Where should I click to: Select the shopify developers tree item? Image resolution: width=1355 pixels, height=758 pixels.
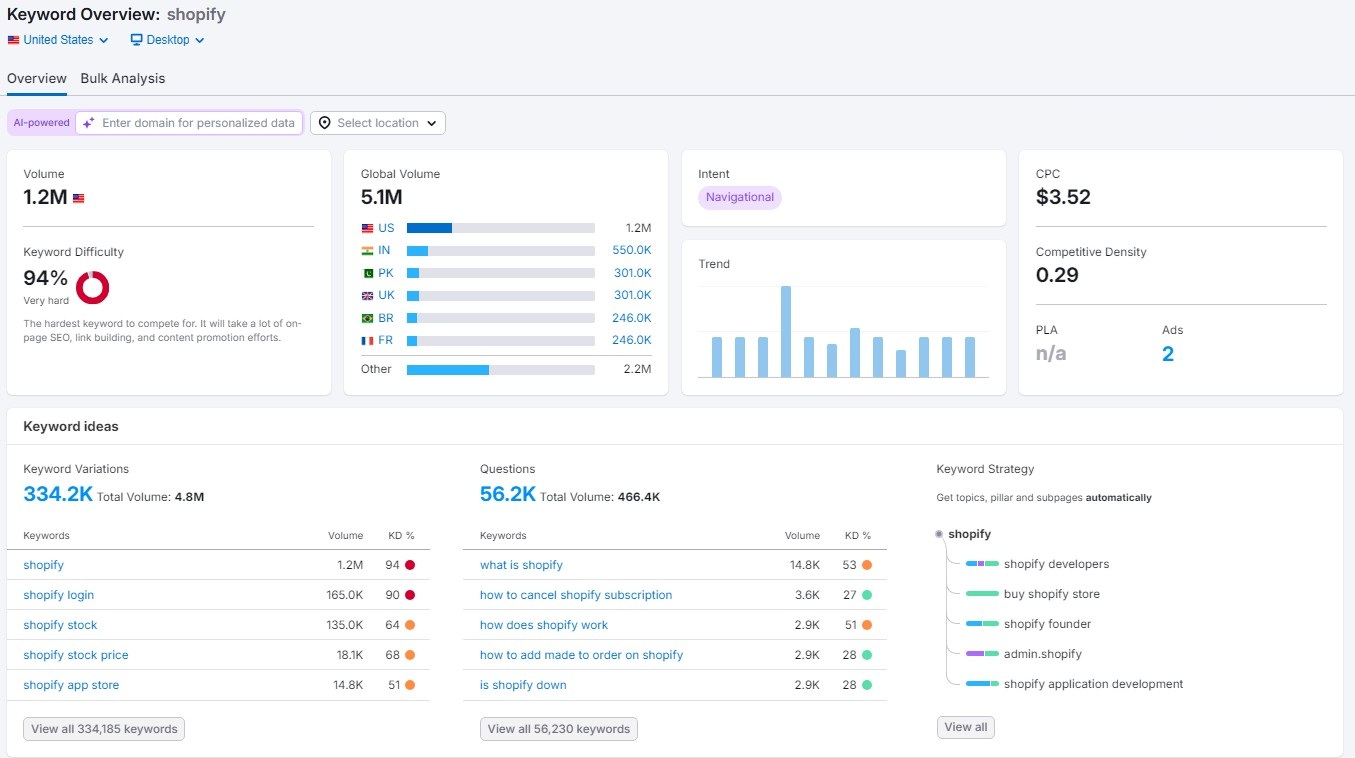(x=1056, y=564)
